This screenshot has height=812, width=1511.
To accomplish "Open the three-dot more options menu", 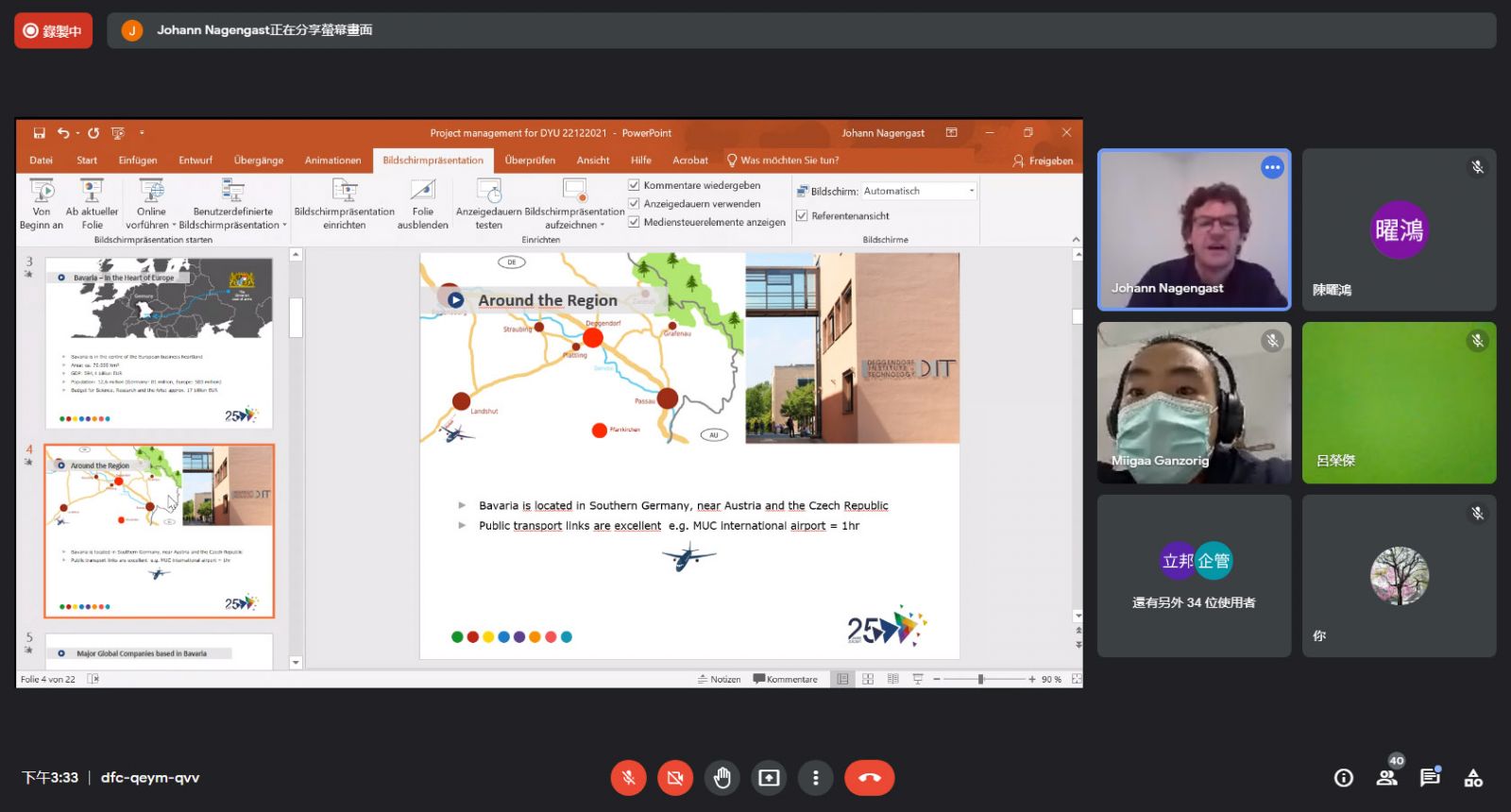I will pyautogui.click(x=816, y=778).
